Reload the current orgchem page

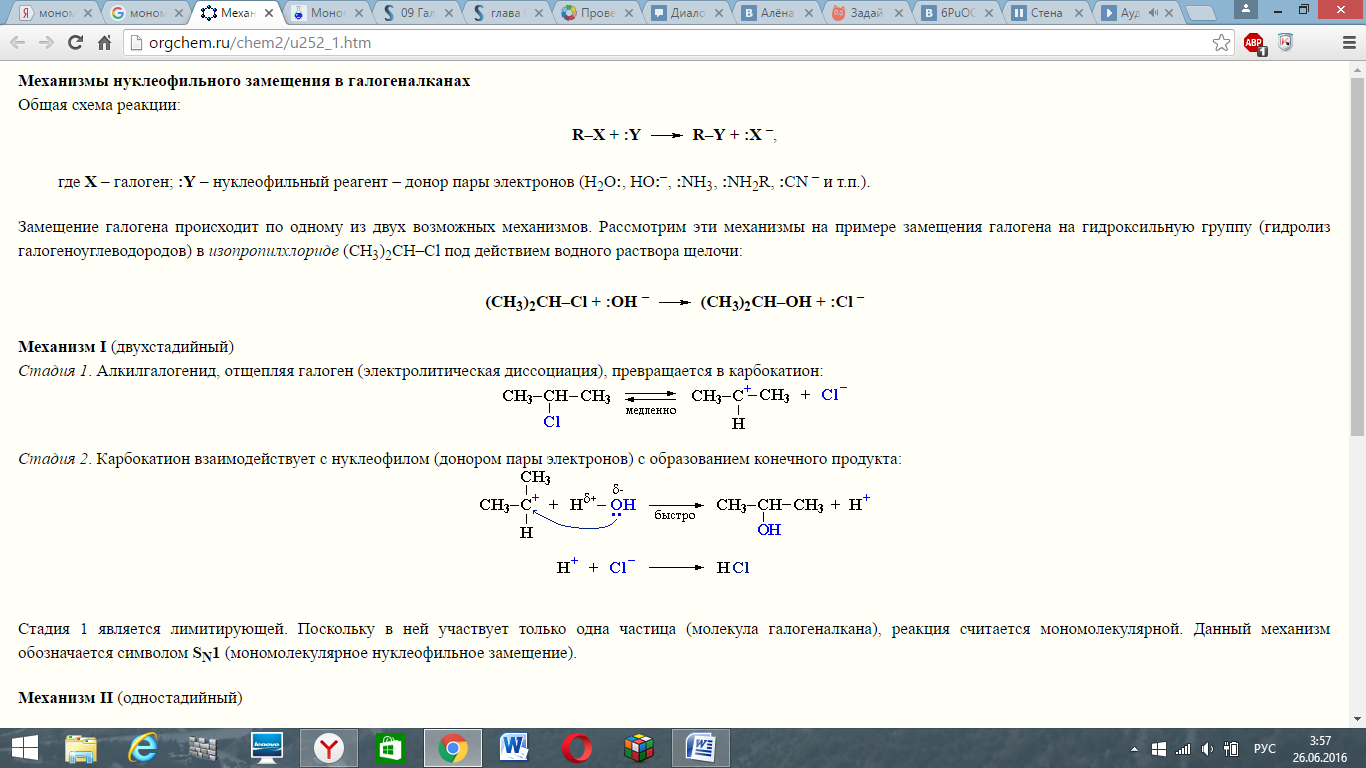pyautogui.click(x=75, y=43)
